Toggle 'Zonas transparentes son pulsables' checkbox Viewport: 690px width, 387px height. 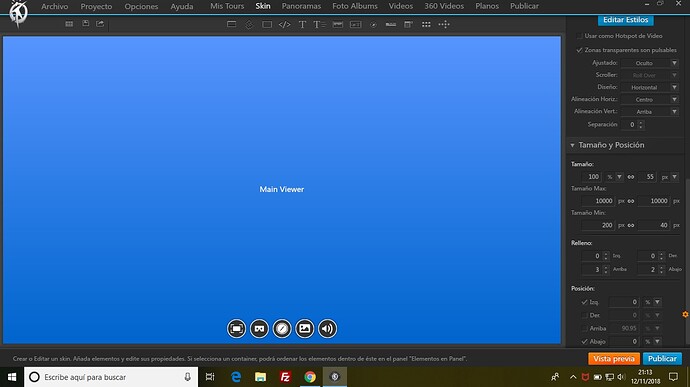pyautogui.click(x=580, y=50)
